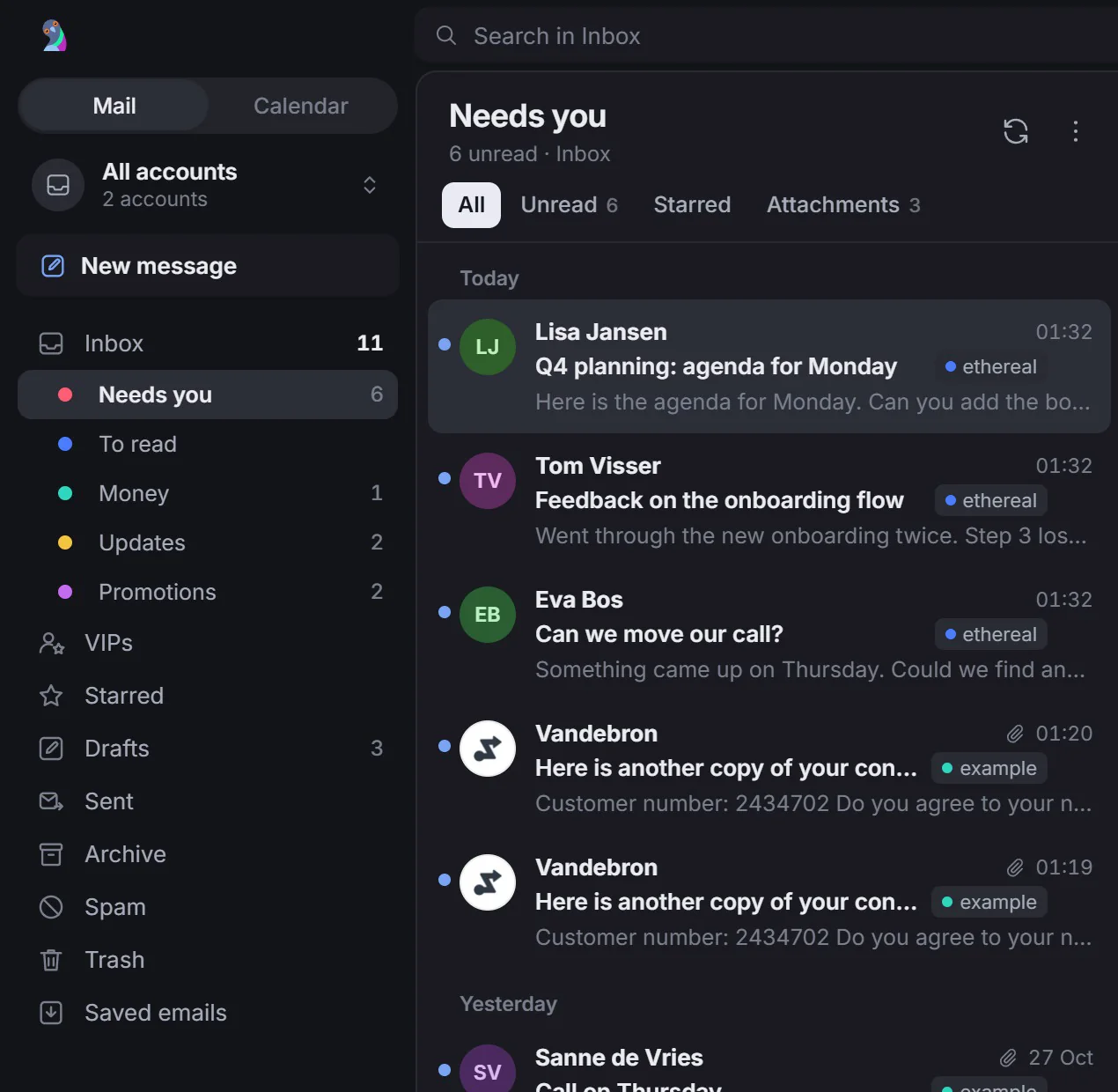Click the Archive box icon
Screen dimensions: 1118x1092
click(x=51, y=854)
